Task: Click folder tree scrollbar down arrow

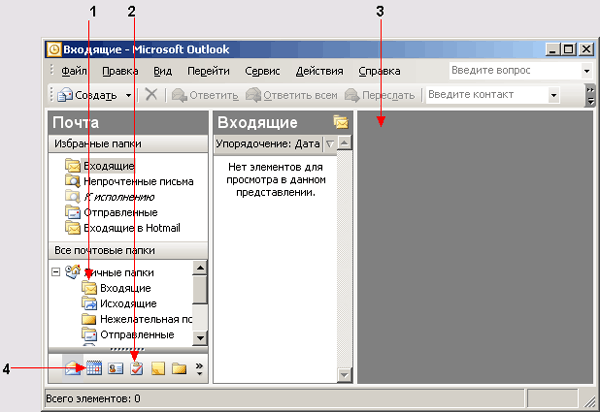Action: coord(200,338)
